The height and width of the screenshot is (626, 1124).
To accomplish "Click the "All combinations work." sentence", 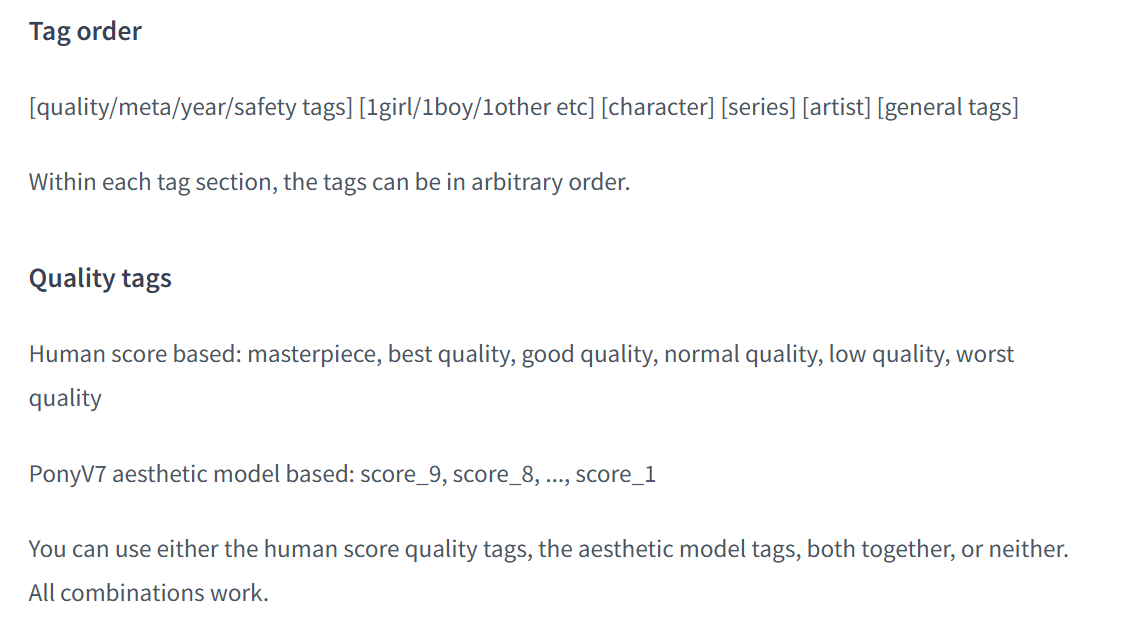I will 148,592.
